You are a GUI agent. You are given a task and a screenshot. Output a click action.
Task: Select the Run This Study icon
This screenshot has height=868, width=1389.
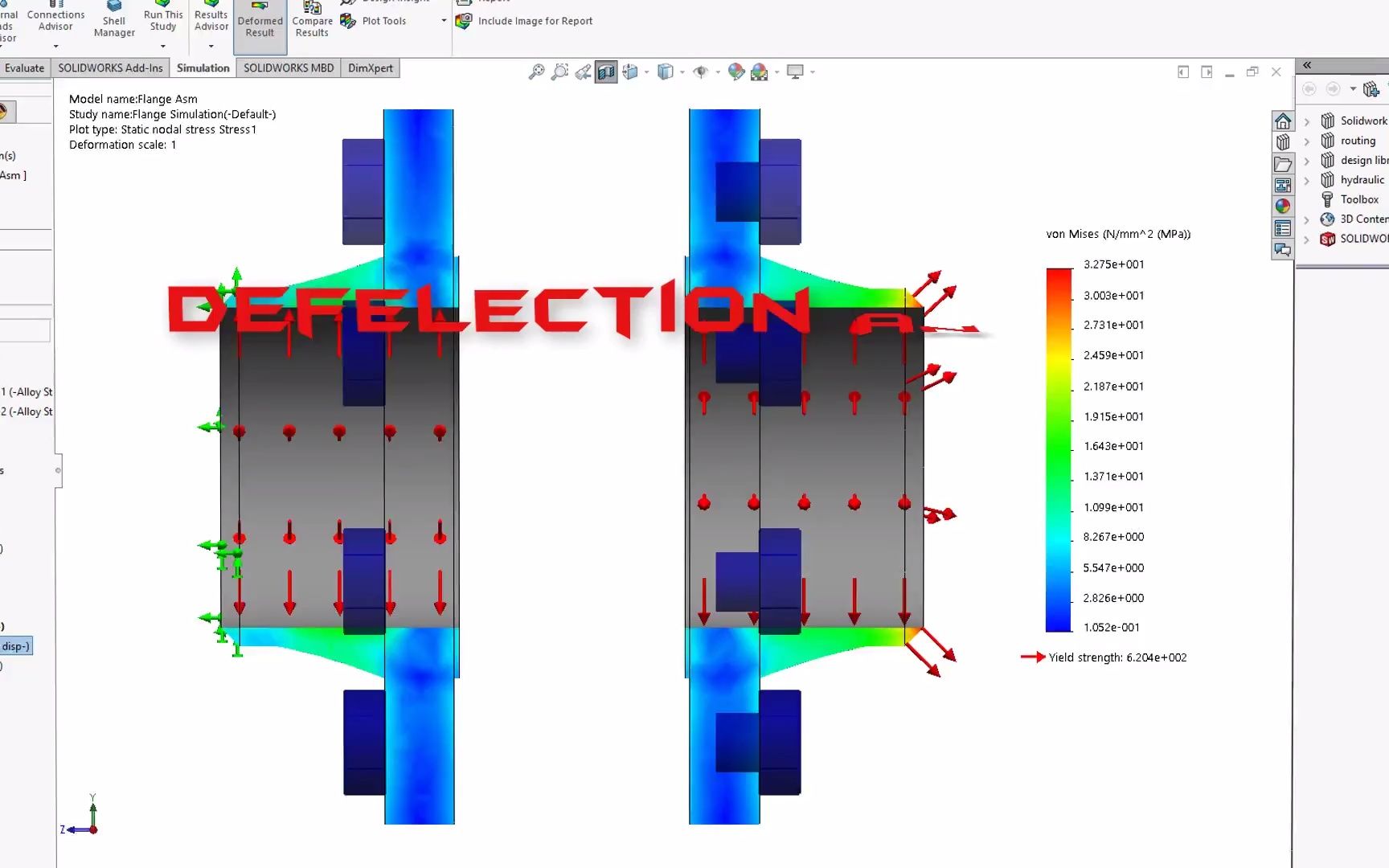pyautogui.click(x=162, y=18)
